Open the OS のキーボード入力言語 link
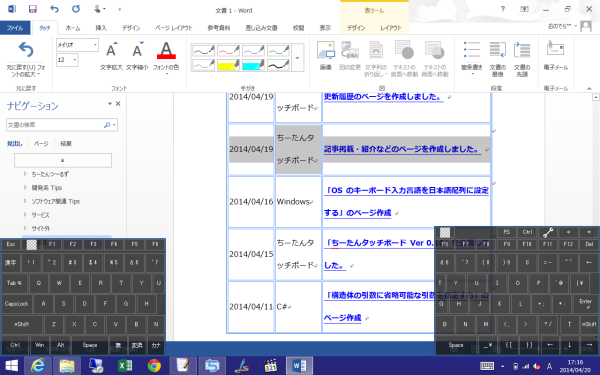600x375 pixels. pos(406,201)
